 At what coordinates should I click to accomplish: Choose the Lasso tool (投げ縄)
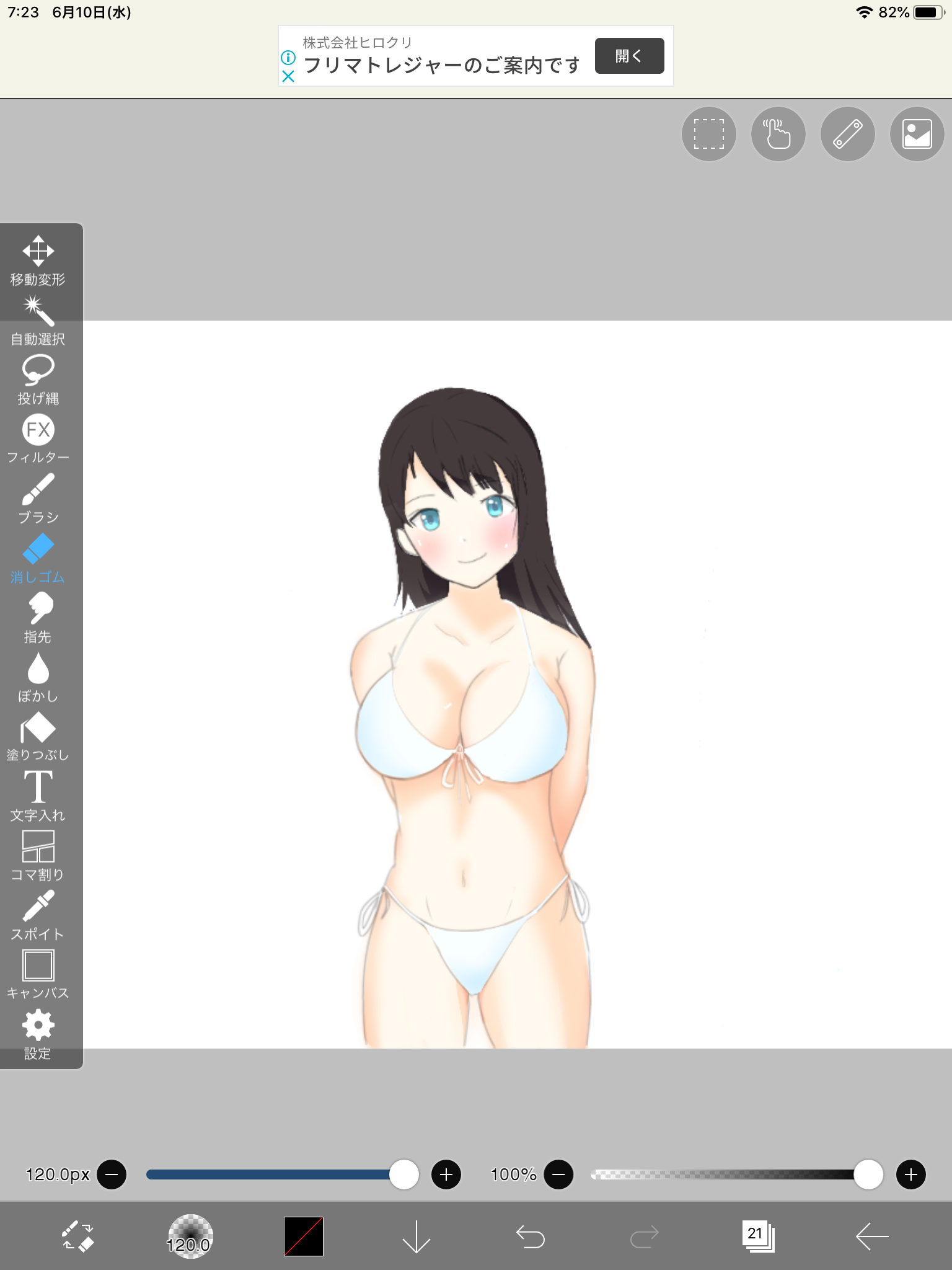(x=38, y=380)
